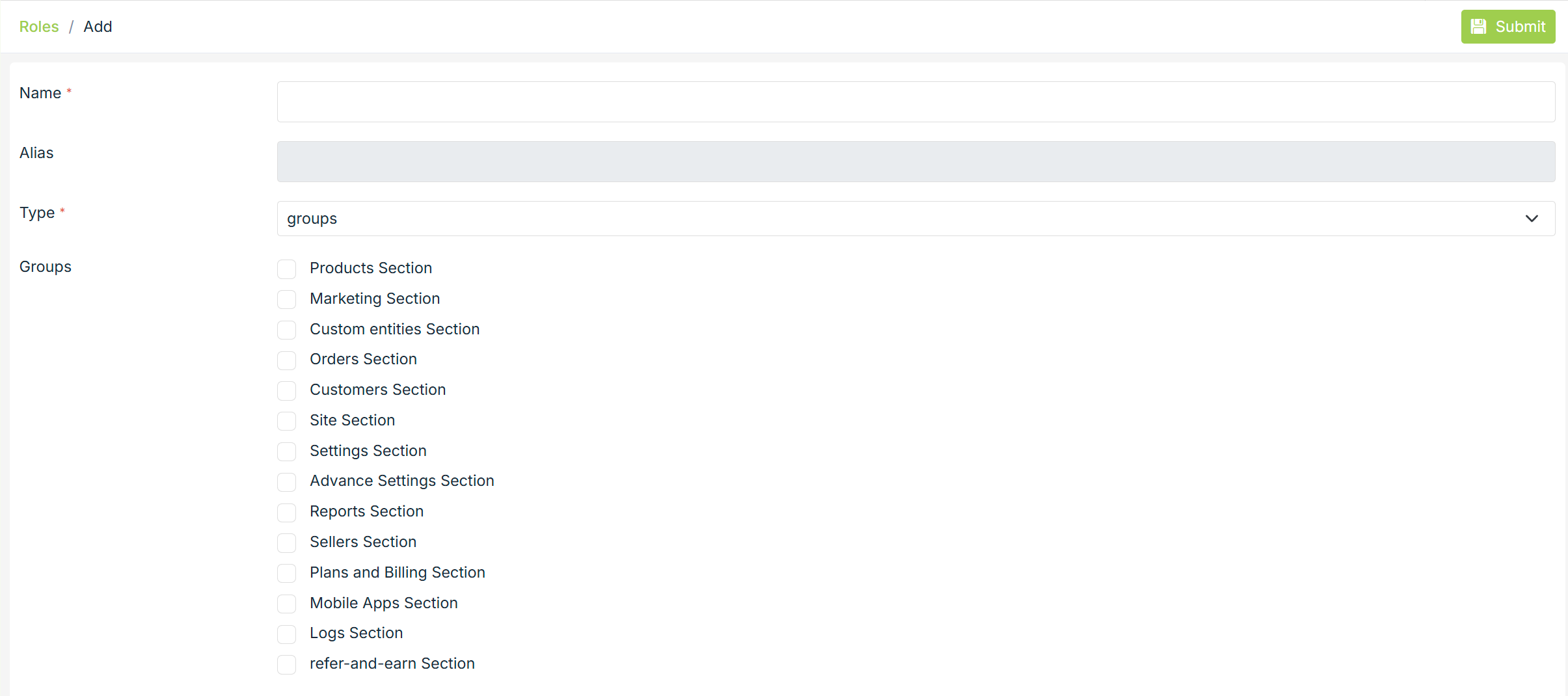1568x696 pixels.
Task: Open the Type dropdown showing groups
Action: click(x=898, y=219)
